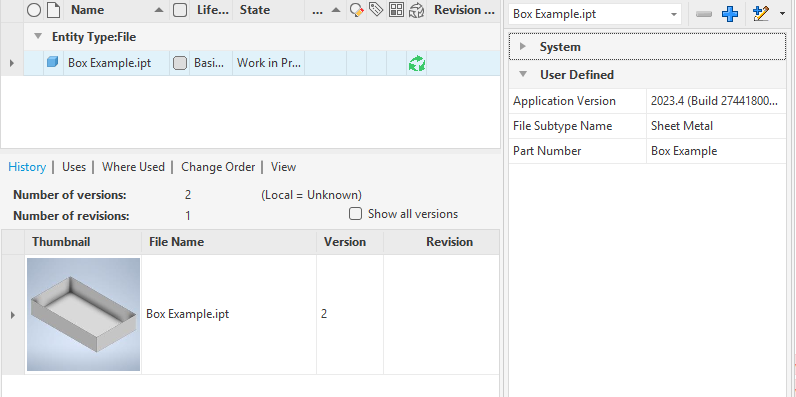Click the Version column header

(x=350, y=242)
